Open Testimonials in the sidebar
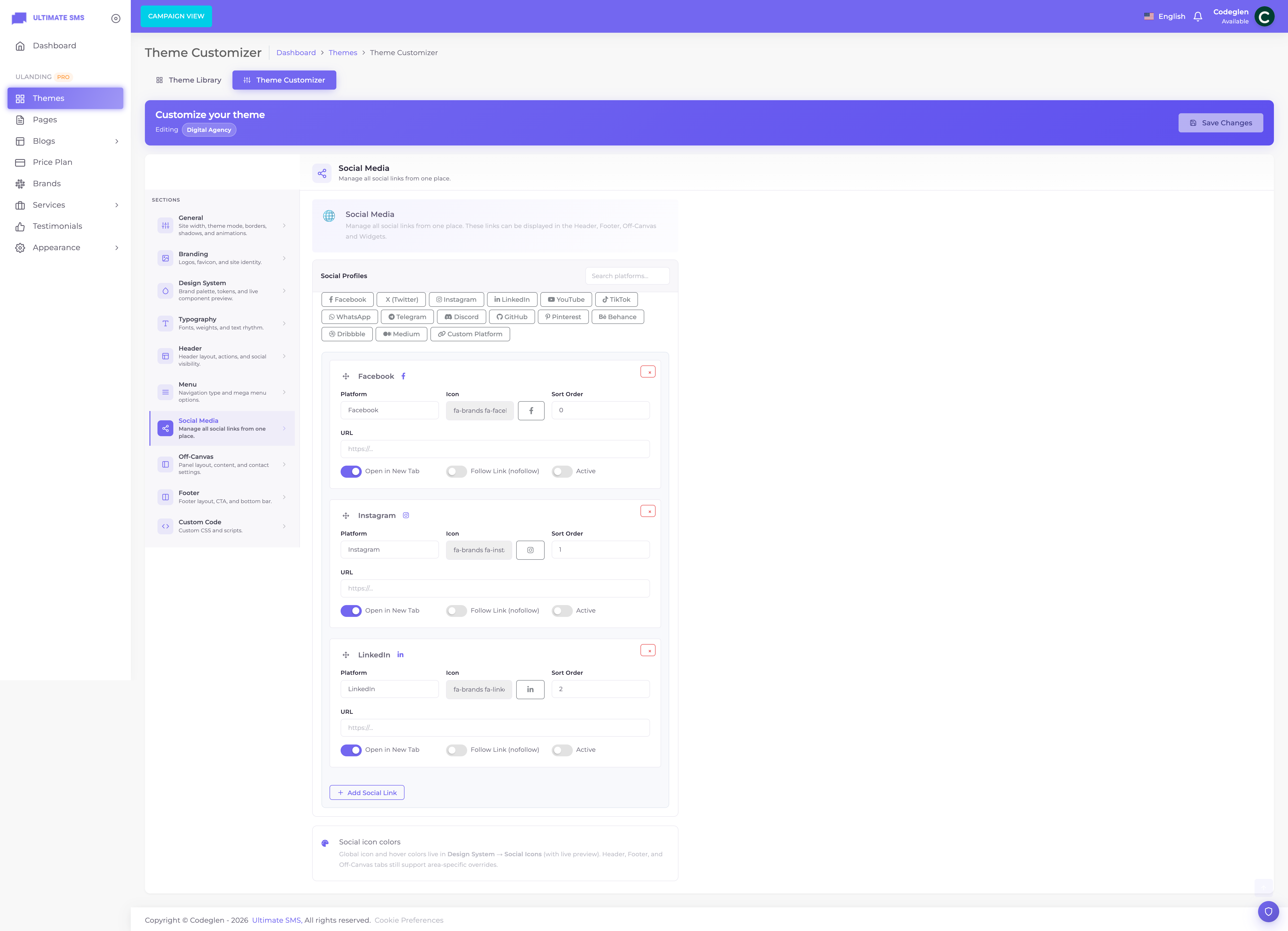The height and width of the screenshot is (931, 1288). point(65,226)
